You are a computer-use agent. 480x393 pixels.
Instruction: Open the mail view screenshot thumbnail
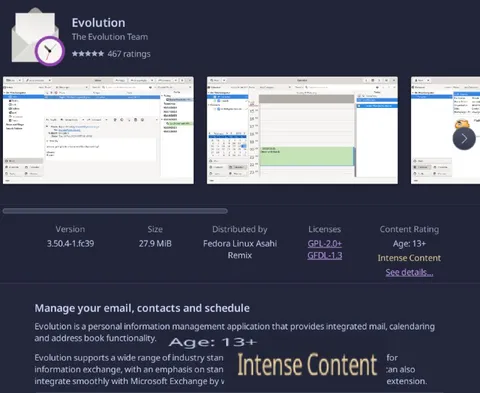(98, 130)
